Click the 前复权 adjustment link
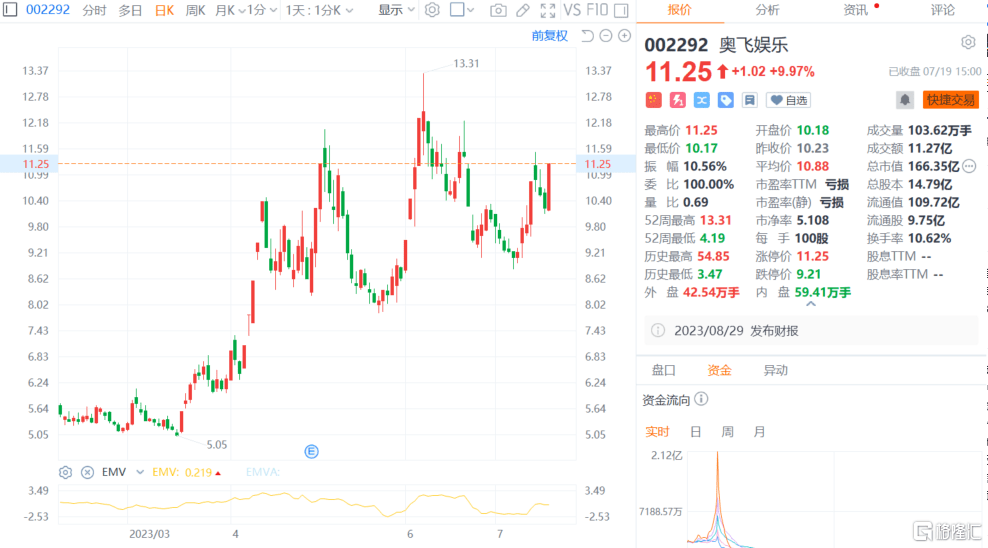Viewport: 988px width, 548px height. pyautogui.click(x=549, y=36)
